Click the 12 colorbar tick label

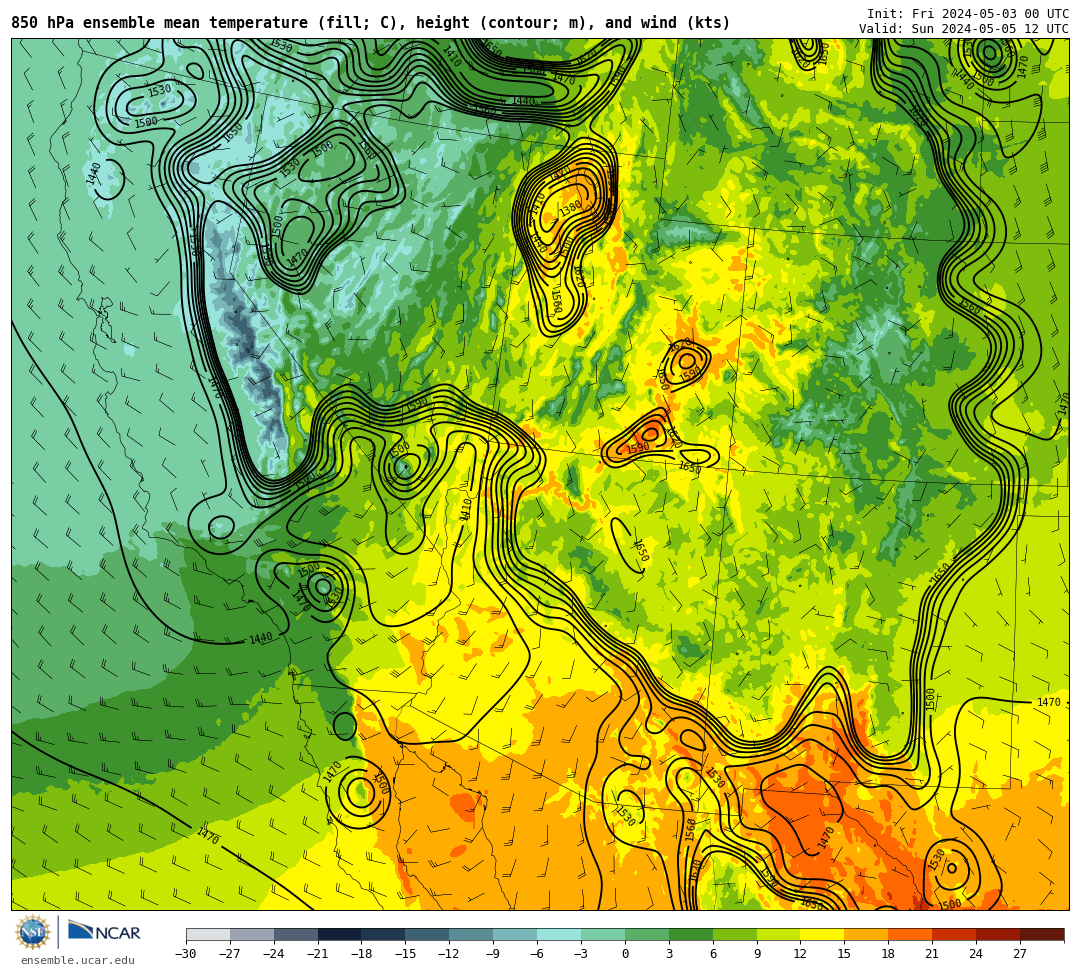tap(800, 954)
